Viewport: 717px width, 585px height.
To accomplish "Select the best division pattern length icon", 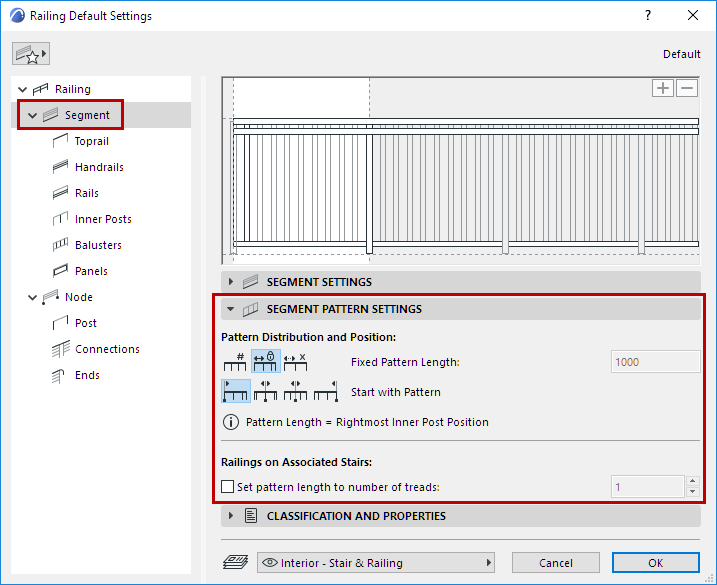I will click(295, 362).
